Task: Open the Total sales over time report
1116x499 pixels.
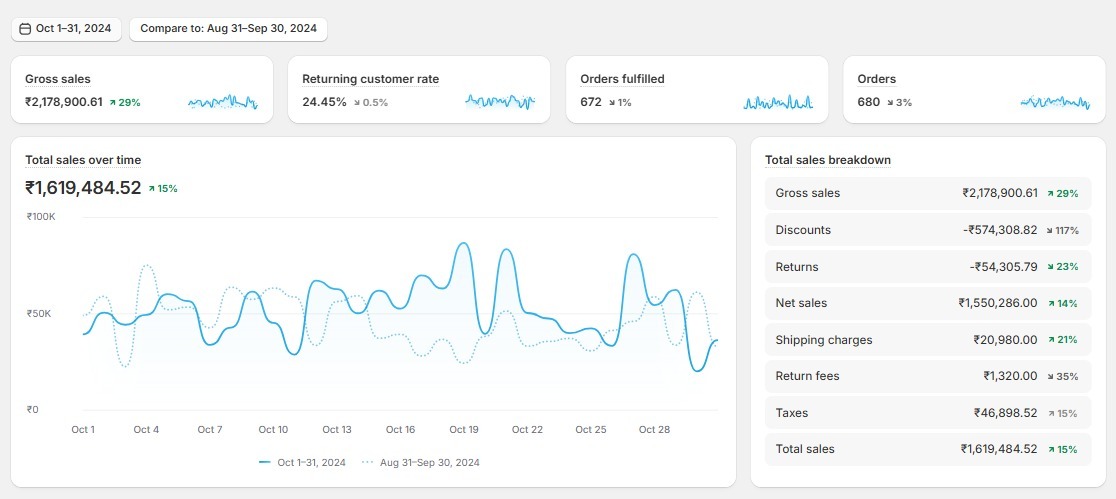Action: point(83,160)
